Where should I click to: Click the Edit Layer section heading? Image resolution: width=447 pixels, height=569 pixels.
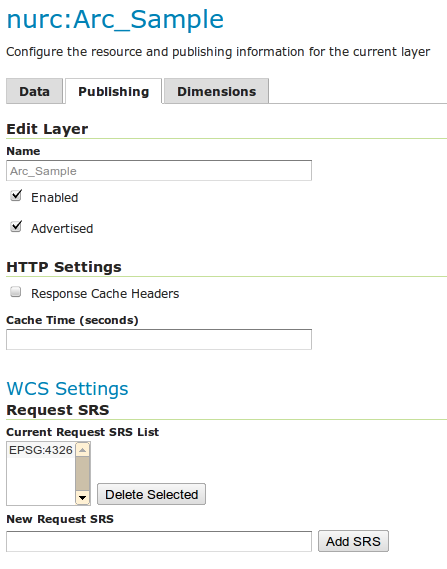(47, 129)
